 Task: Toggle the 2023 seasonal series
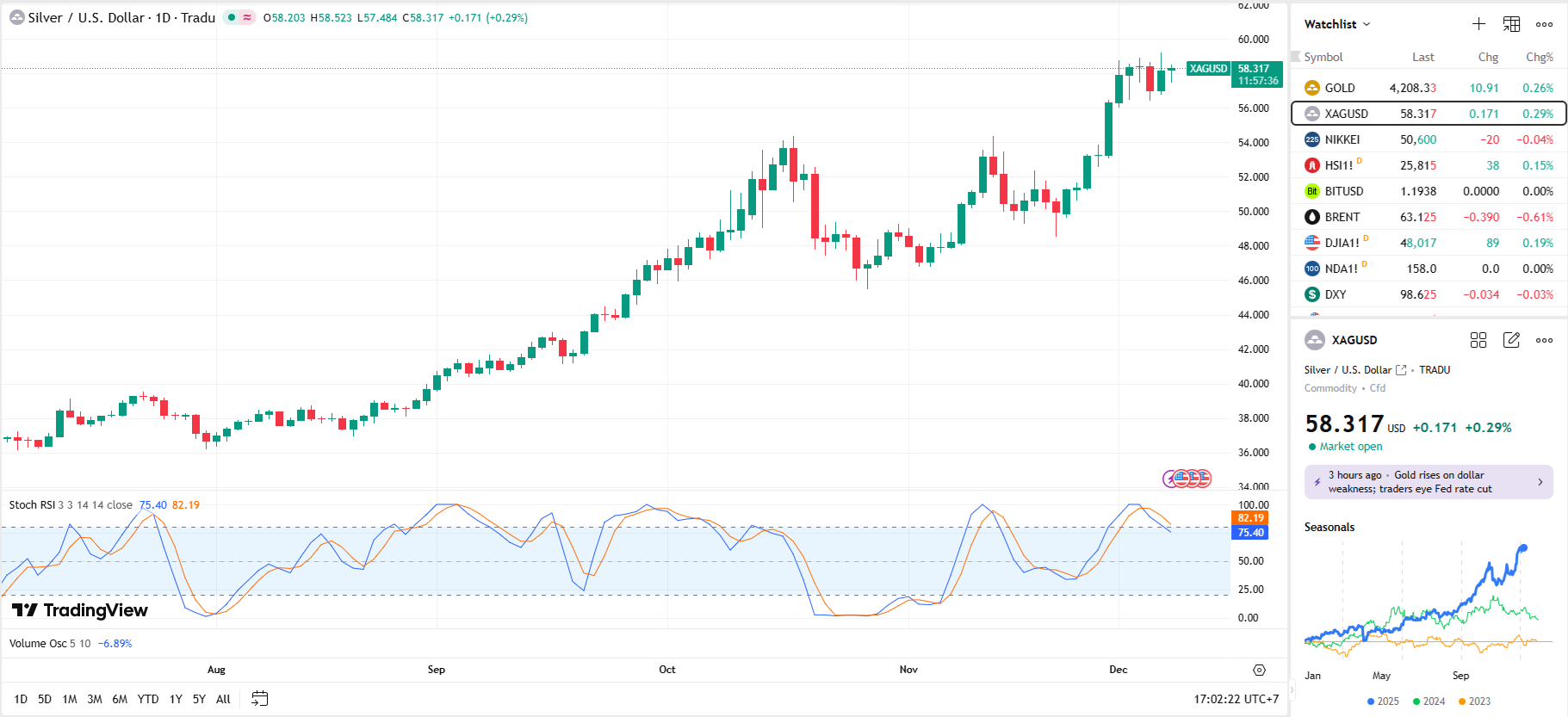pyautogui.click(x=1474, y=702)
